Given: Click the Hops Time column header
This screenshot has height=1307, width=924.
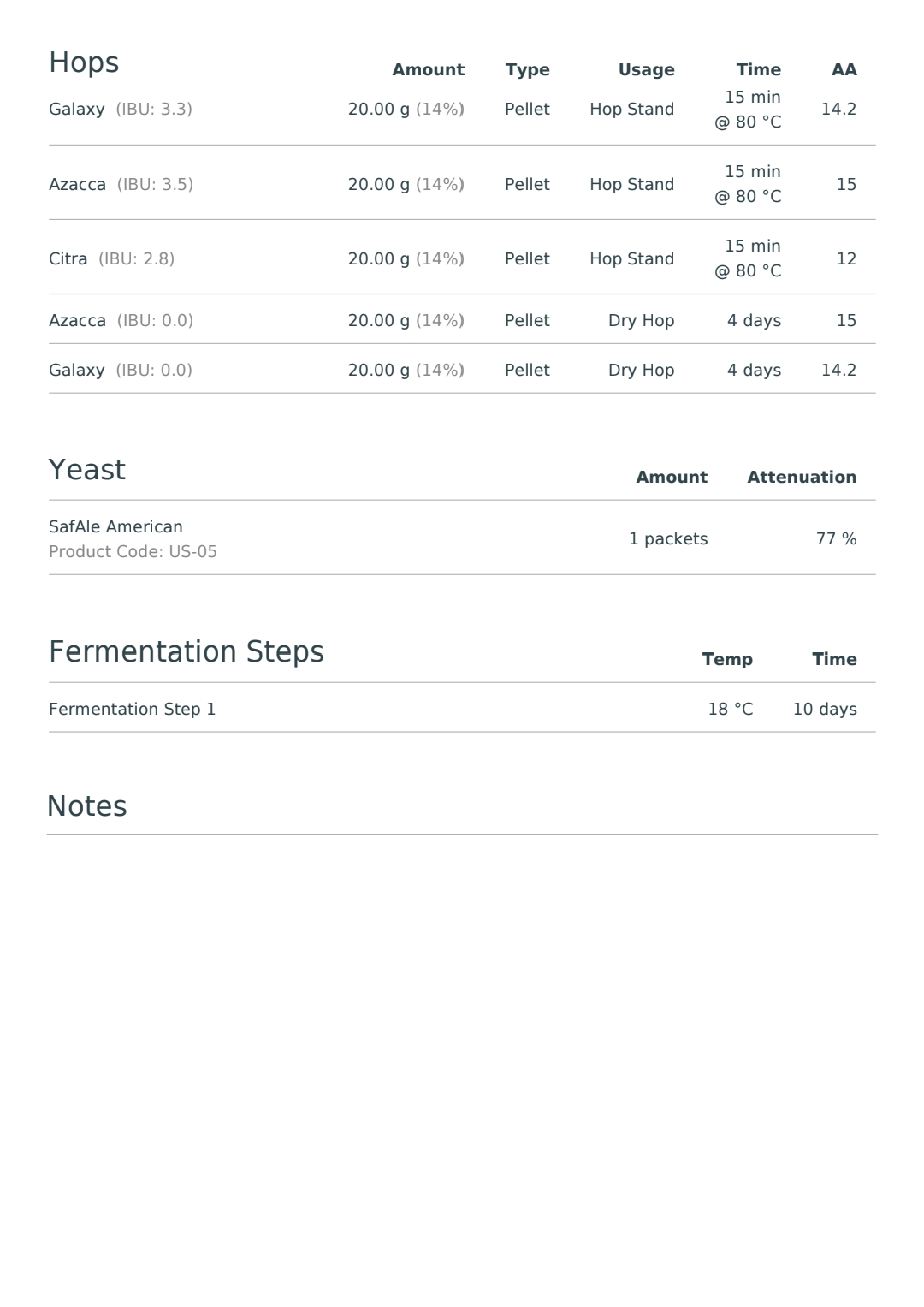Looking at the screenshot, I should tap(759, 70).
